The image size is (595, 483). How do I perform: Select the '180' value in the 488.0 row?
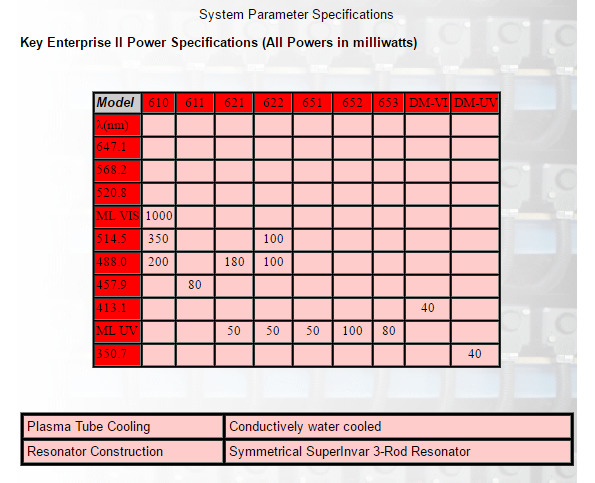tap(234, 263)
